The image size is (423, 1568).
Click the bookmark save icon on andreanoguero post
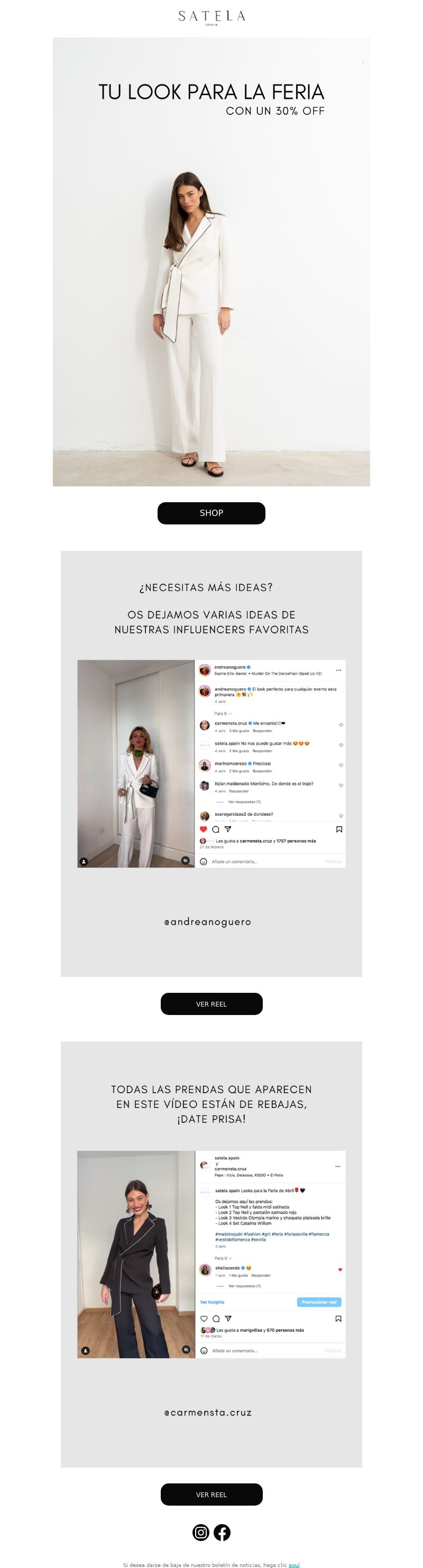339,829
